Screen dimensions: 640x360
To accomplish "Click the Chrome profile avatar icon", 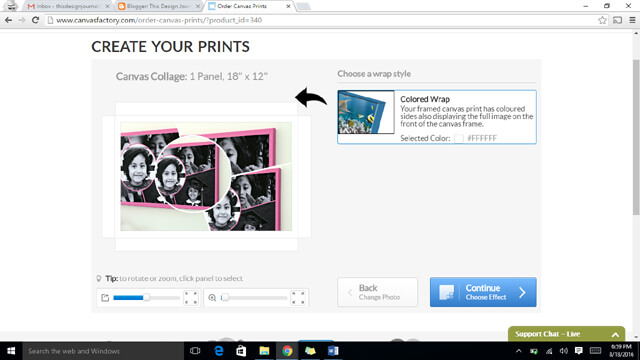I will tap(11, 6).
